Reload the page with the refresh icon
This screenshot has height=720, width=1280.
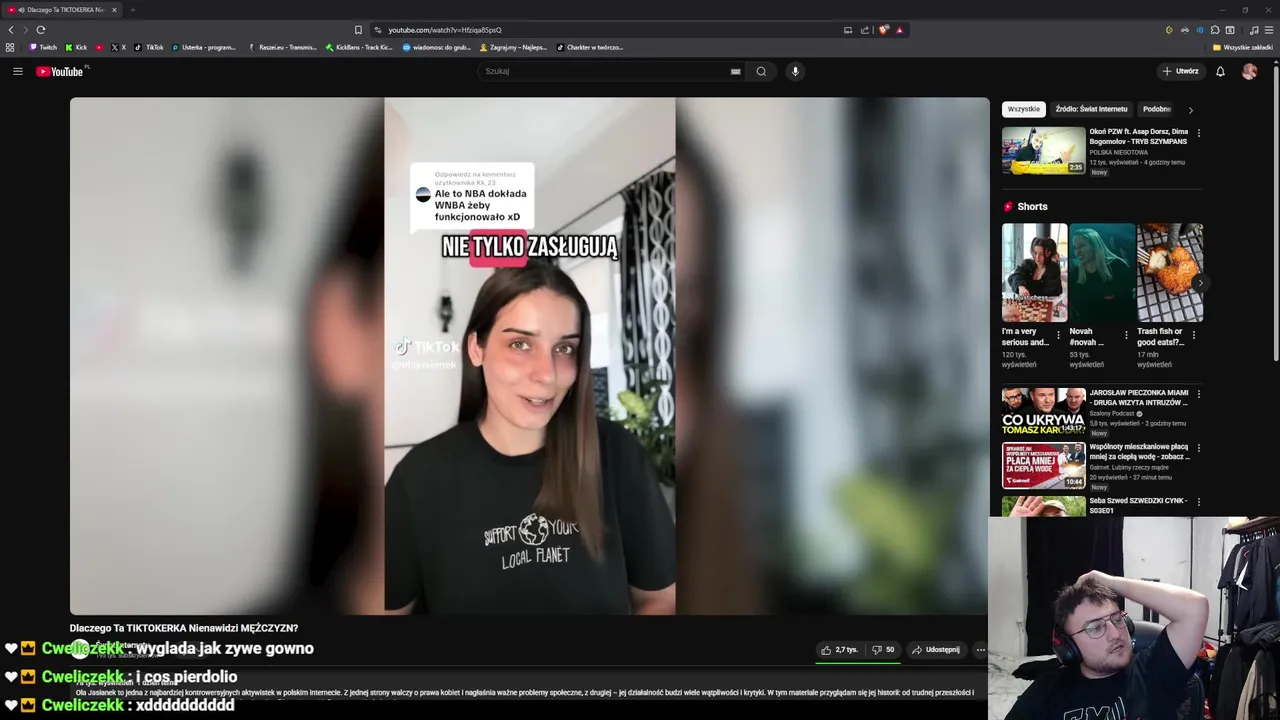[40, 30]
